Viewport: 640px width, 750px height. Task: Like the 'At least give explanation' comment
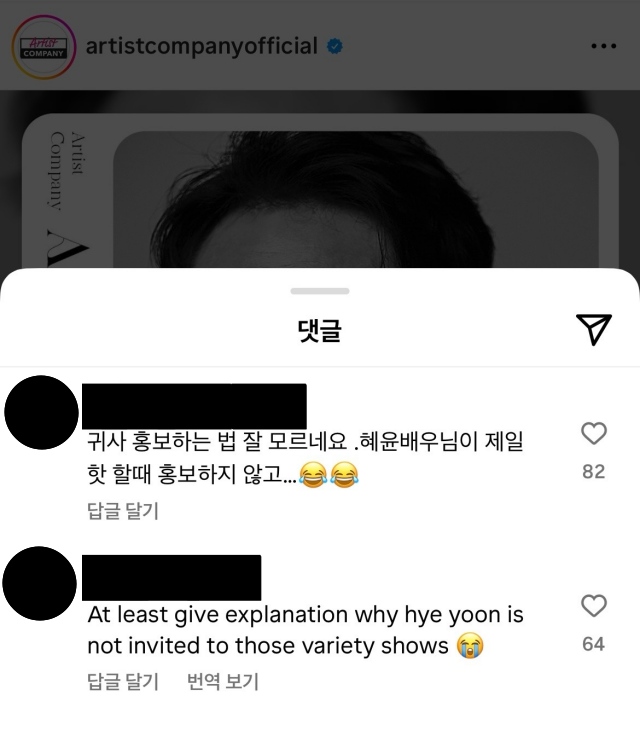click(594, 606)
